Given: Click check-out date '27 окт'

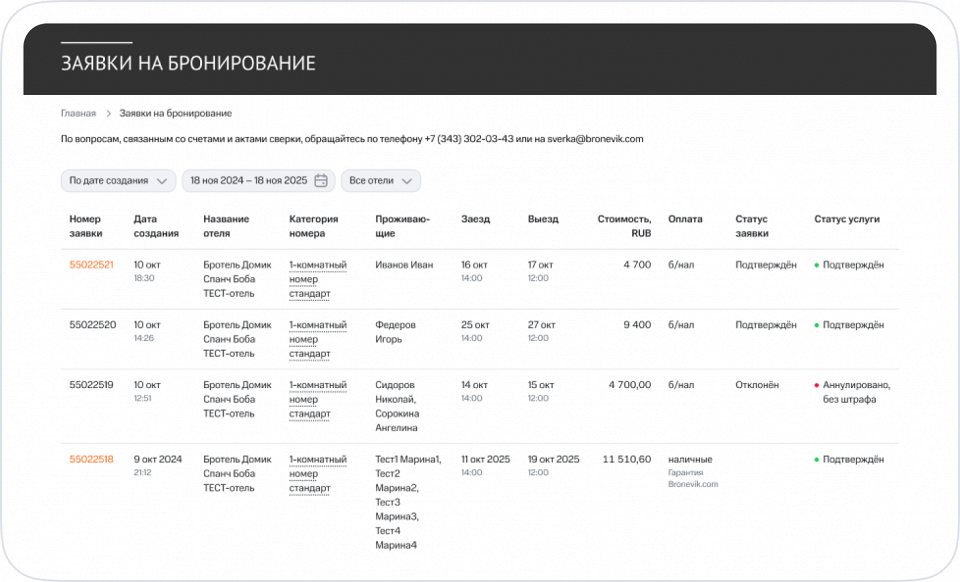Looking at the screenshot, I should click(x=541, y=325).
